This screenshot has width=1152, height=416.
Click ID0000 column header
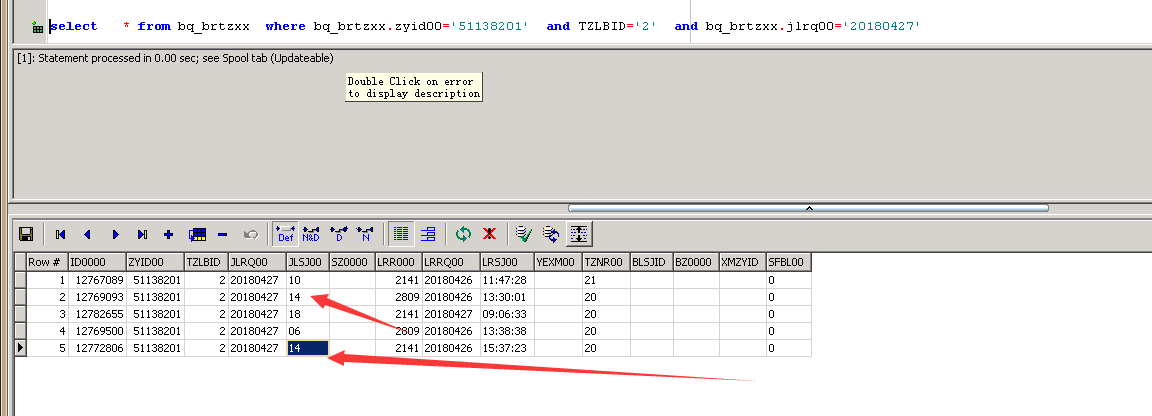96,262
